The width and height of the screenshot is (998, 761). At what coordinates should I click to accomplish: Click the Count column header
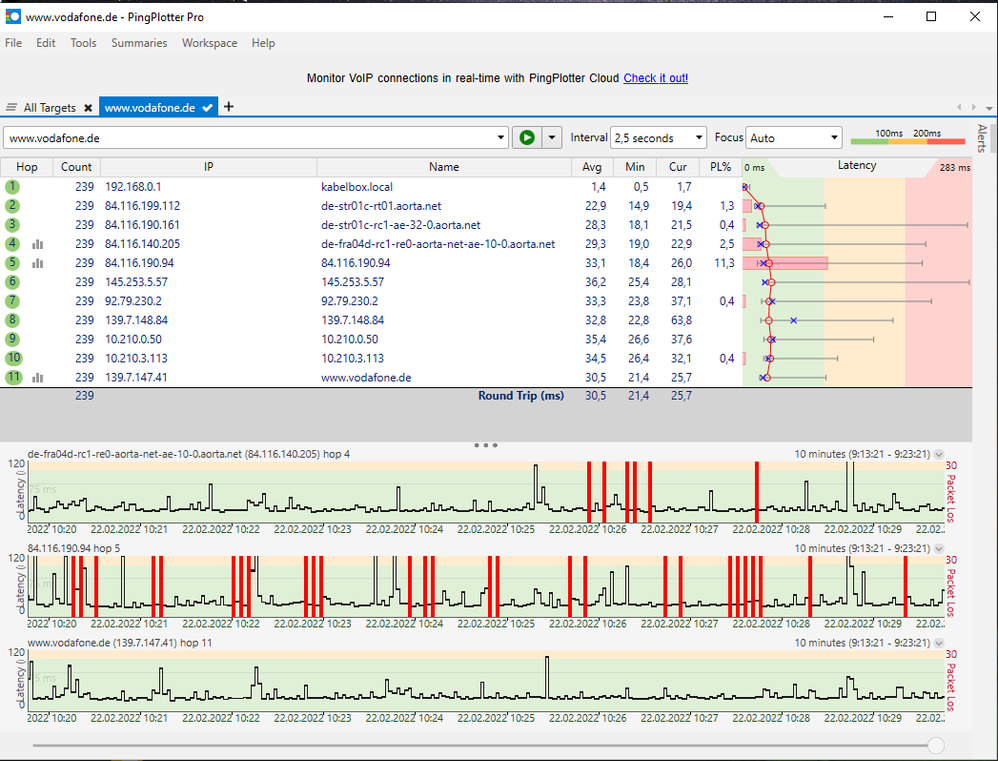[76, 167]
